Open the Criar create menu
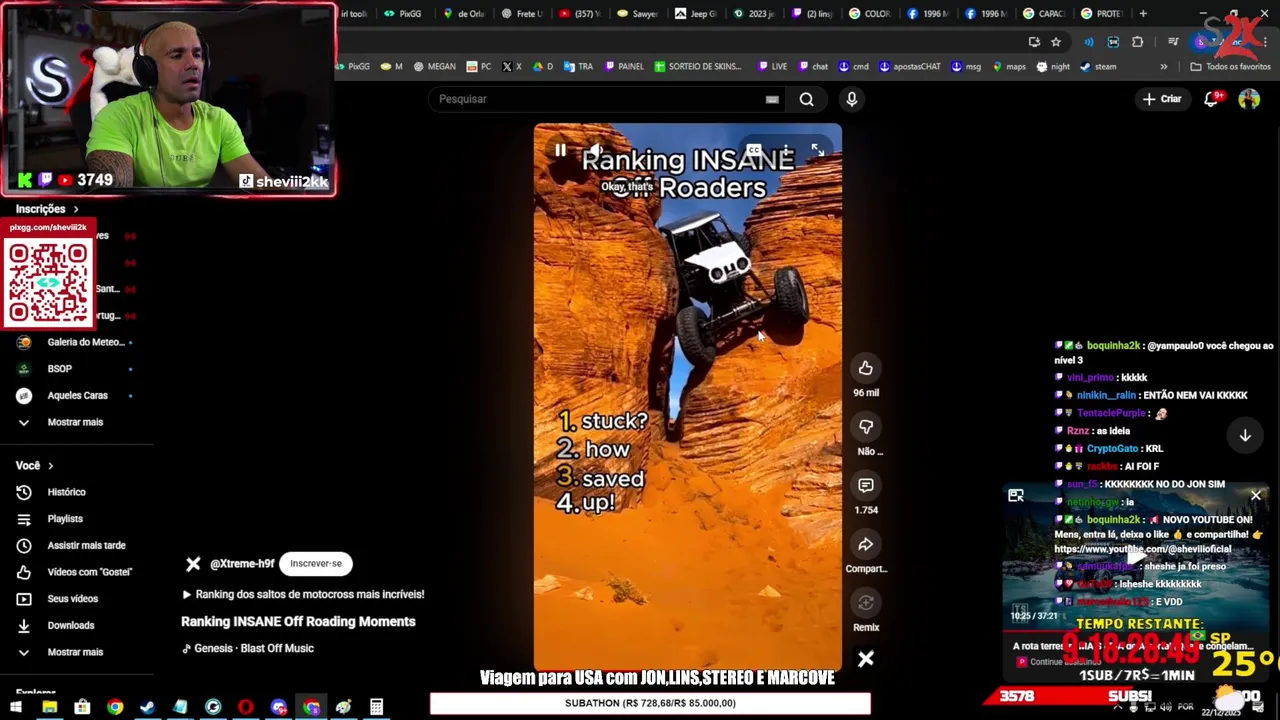Image resolution: width=1280 pixels, height=720 pixels. click(1162, 99)
